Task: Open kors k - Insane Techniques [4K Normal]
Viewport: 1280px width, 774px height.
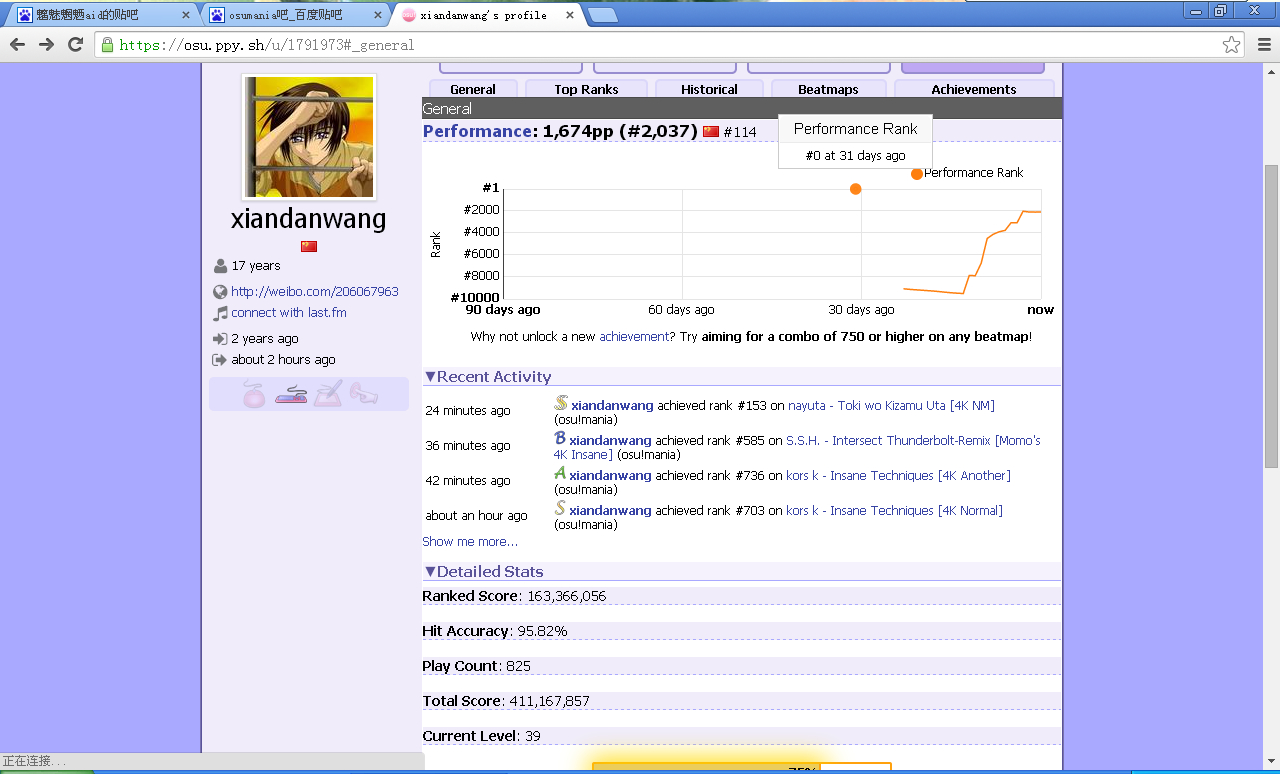Action: tap(894, 510)
